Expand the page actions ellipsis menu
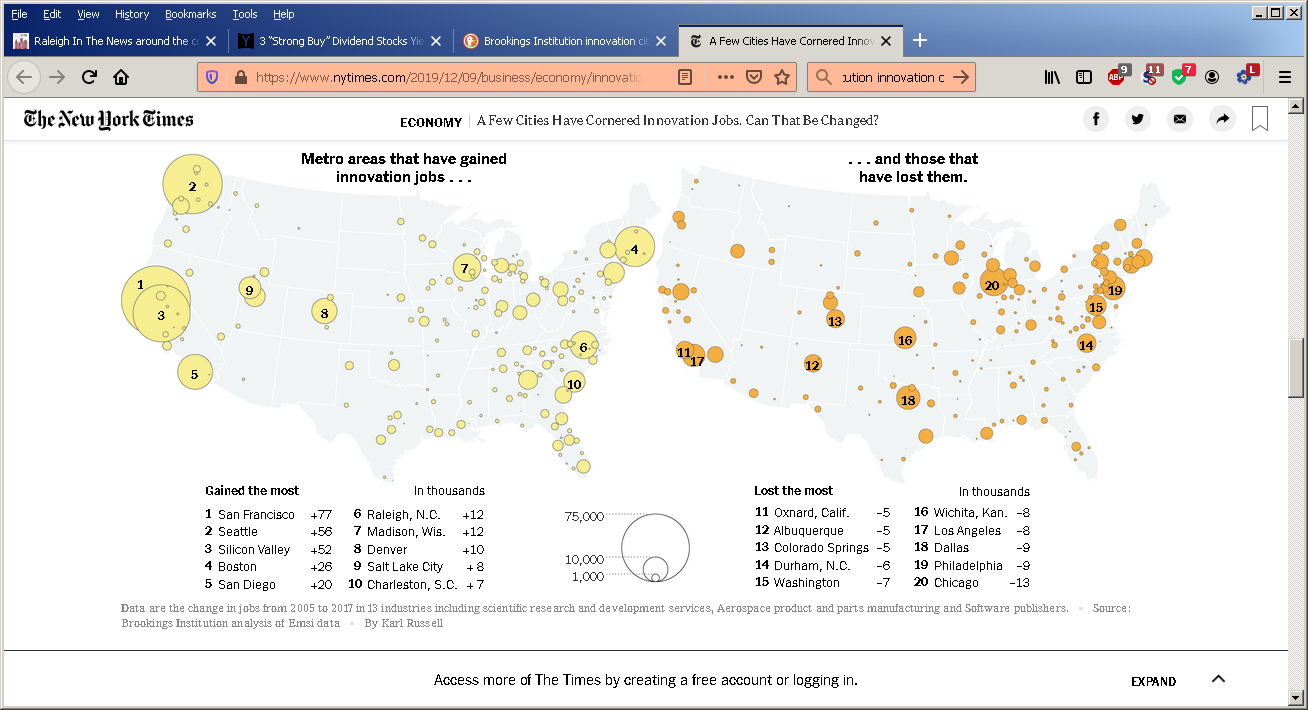 [x=726, y=77]
